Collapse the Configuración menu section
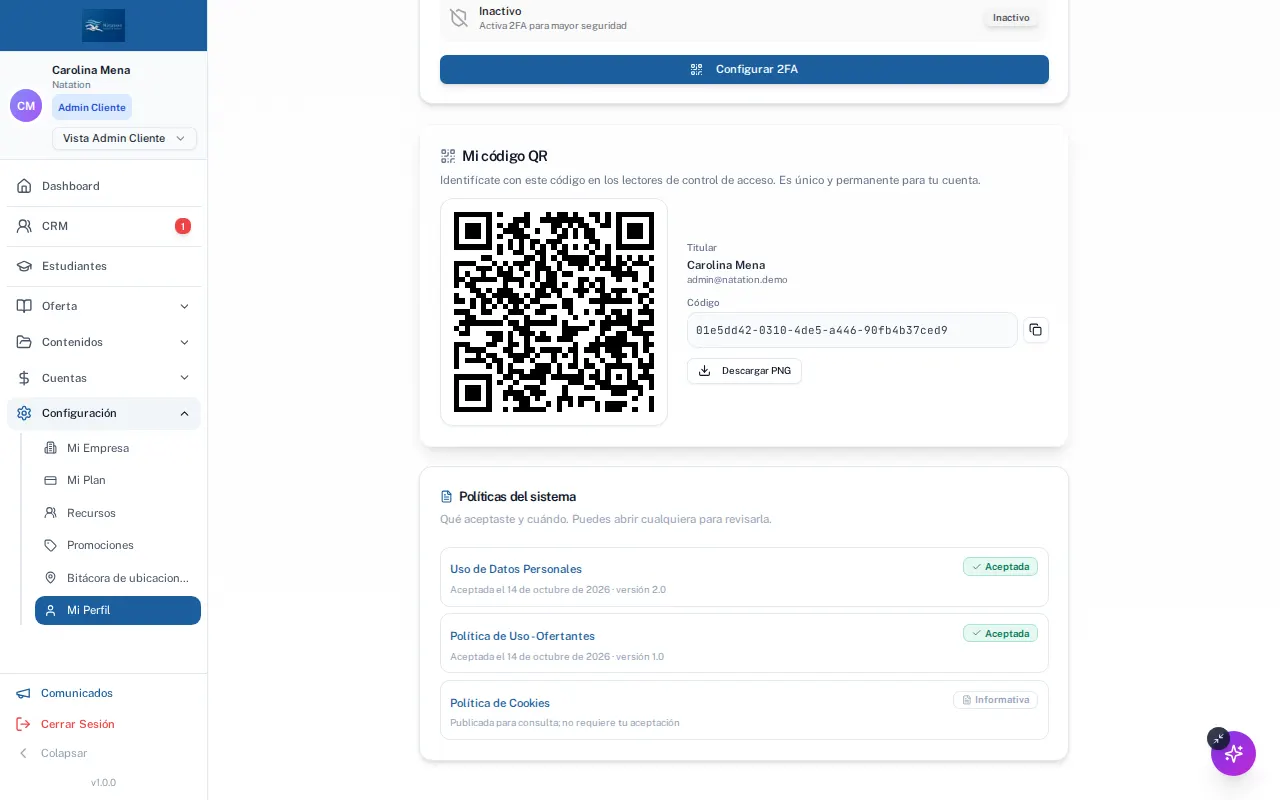Image resolution: width=1280 pixels, height=800 pixels. [104, 413]
